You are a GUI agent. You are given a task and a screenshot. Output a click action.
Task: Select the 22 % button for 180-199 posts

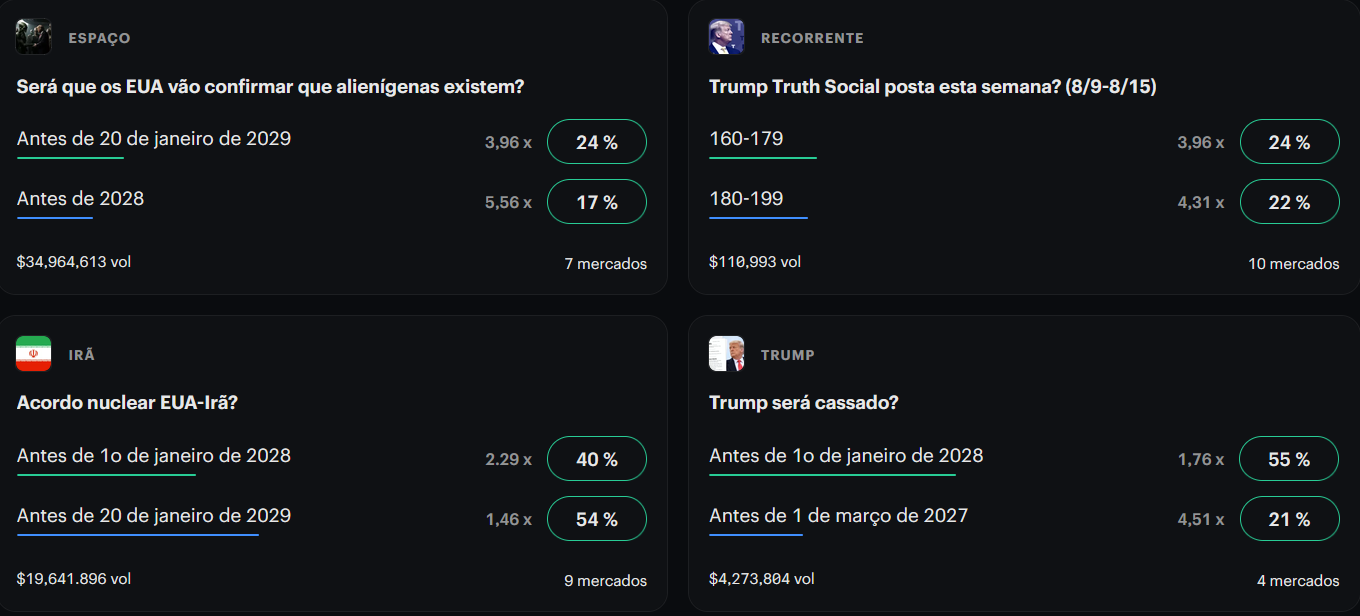(1289, 202)
